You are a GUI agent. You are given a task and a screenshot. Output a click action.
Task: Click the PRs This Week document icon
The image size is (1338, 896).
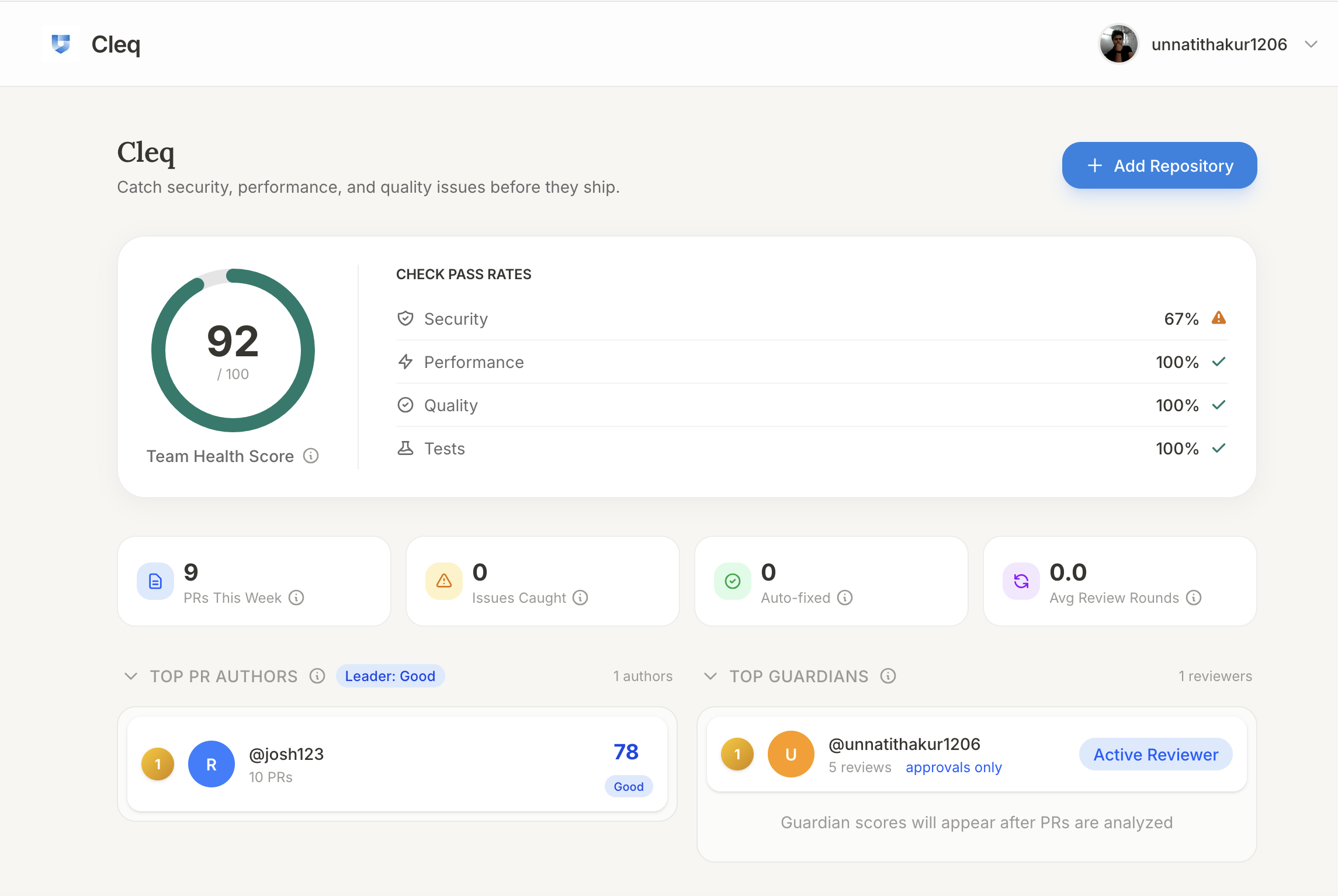pos(154,581)
